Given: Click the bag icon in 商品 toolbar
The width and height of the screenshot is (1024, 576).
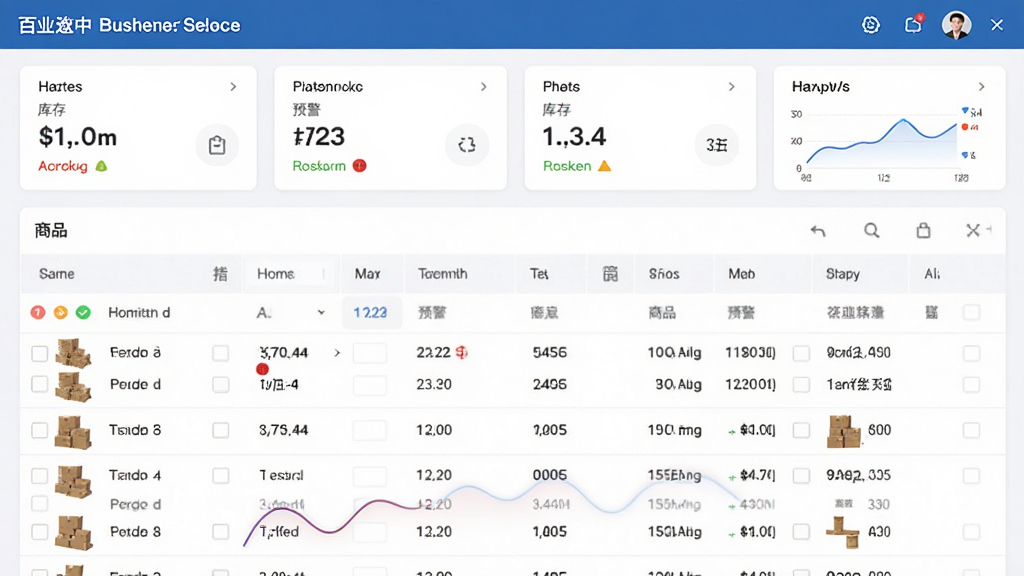Looking at the screenshot, I should click(x=923, y=231).
